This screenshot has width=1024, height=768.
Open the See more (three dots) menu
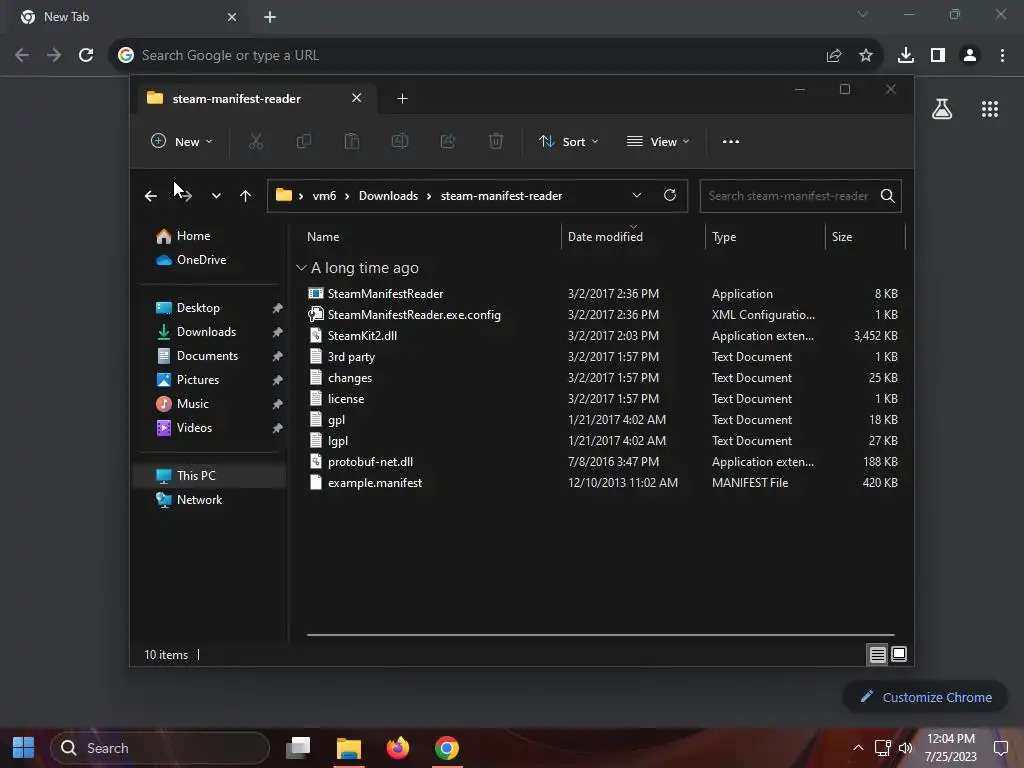[x=731, y=141]
